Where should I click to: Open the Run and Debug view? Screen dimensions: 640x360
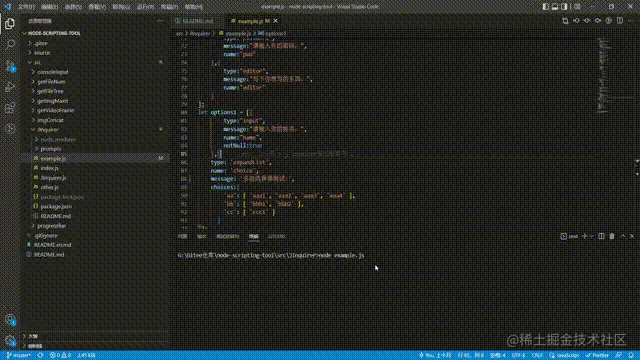(x=10, y=87)
